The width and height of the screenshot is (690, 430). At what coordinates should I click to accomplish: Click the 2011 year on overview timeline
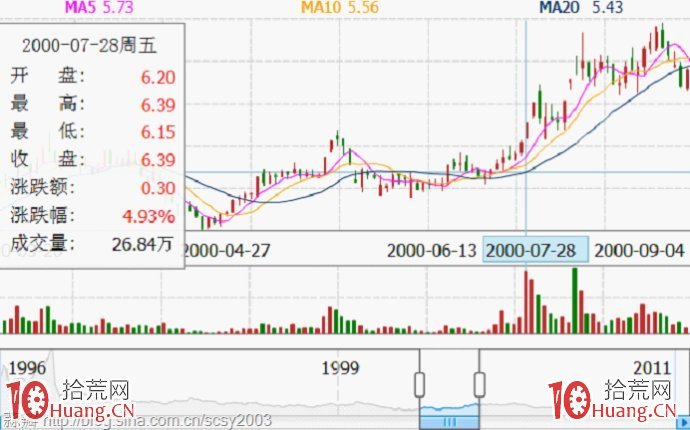point(652,368)
